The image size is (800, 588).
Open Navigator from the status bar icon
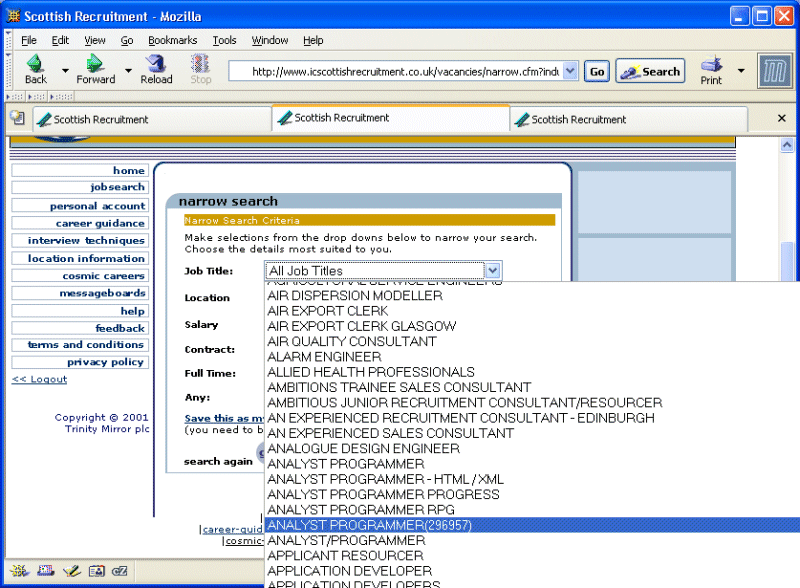[x=19, y=571]
